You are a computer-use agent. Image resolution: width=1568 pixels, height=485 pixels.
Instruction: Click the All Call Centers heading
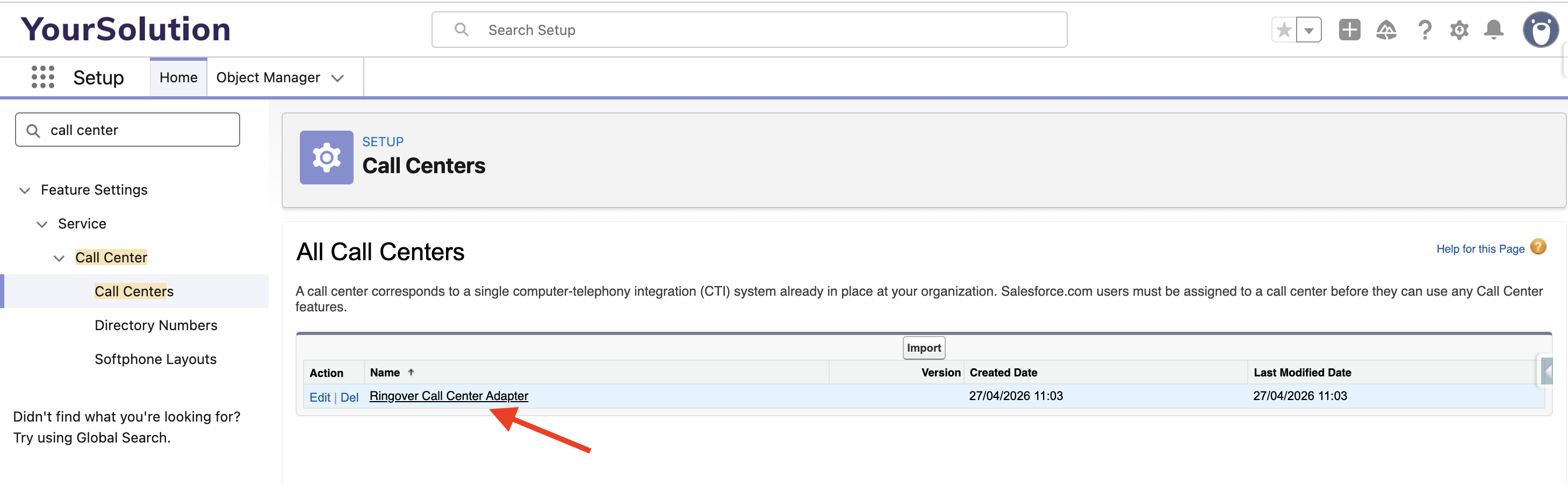(x=380, y=252)
